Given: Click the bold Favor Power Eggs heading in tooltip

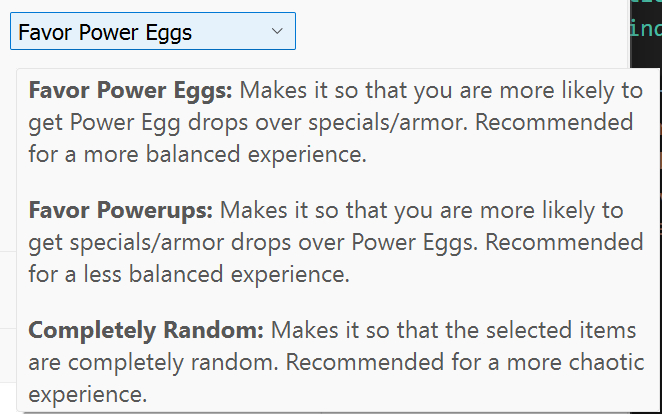Looking at the screenshot, I should click(x=130, y=92).
